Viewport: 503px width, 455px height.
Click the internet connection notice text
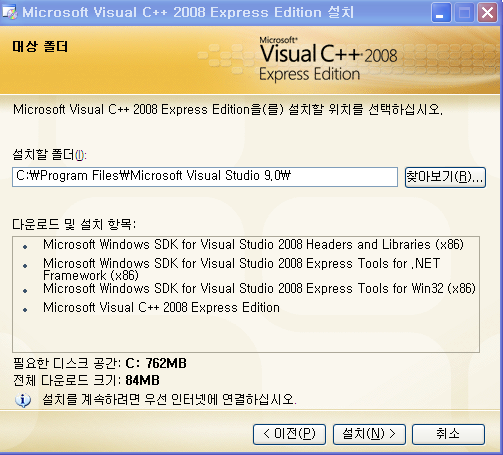click(x=169, y=399)
